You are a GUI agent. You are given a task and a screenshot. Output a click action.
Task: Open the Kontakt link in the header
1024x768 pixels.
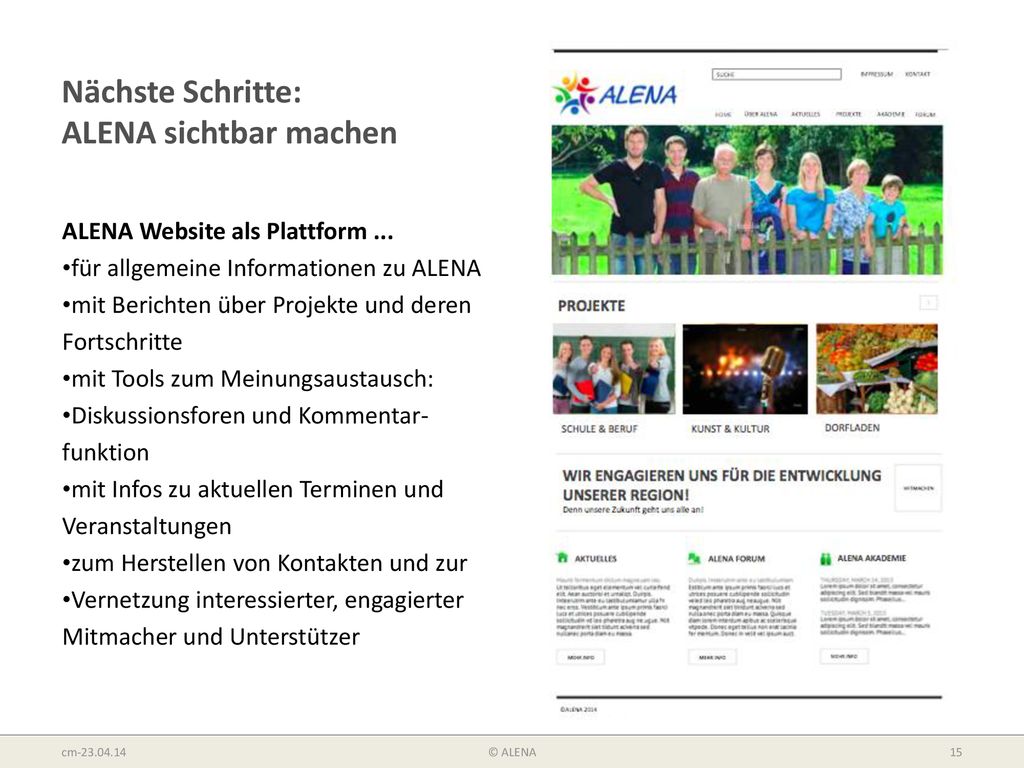(917, 74)
